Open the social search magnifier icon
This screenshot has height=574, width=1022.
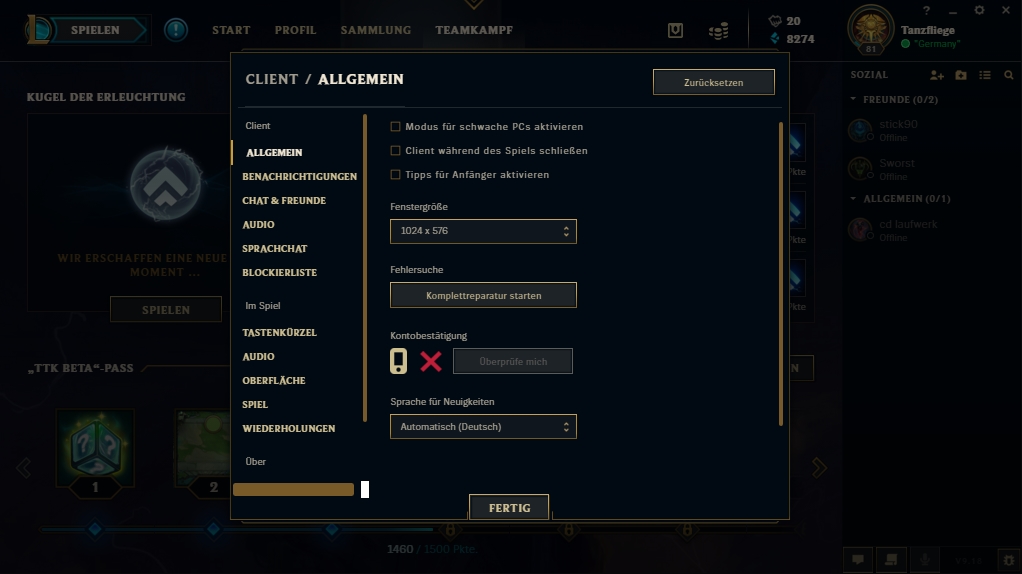click(1009, 76)
